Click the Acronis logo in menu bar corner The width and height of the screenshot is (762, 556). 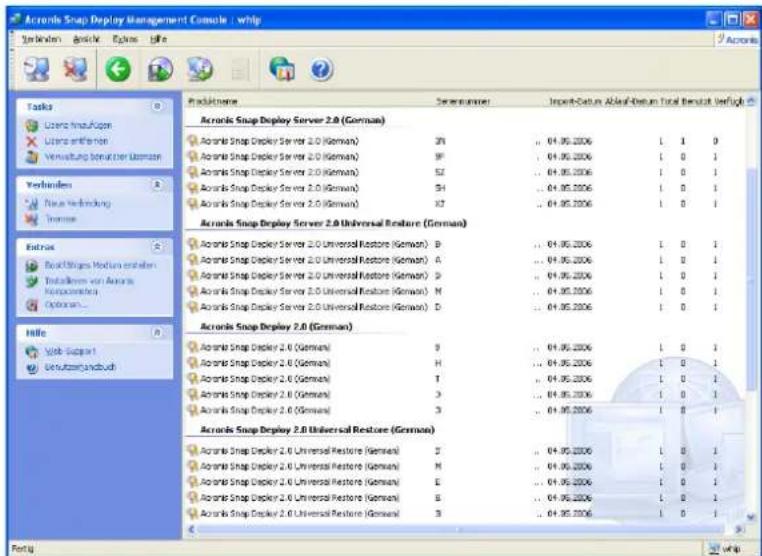(x=737, y=39)
